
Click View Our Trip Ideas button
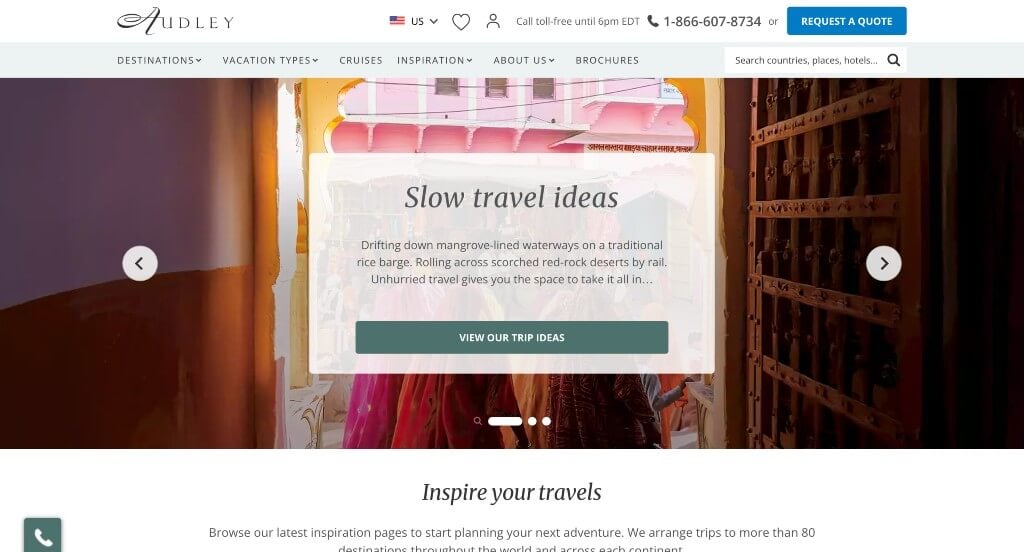click(511, 338)
